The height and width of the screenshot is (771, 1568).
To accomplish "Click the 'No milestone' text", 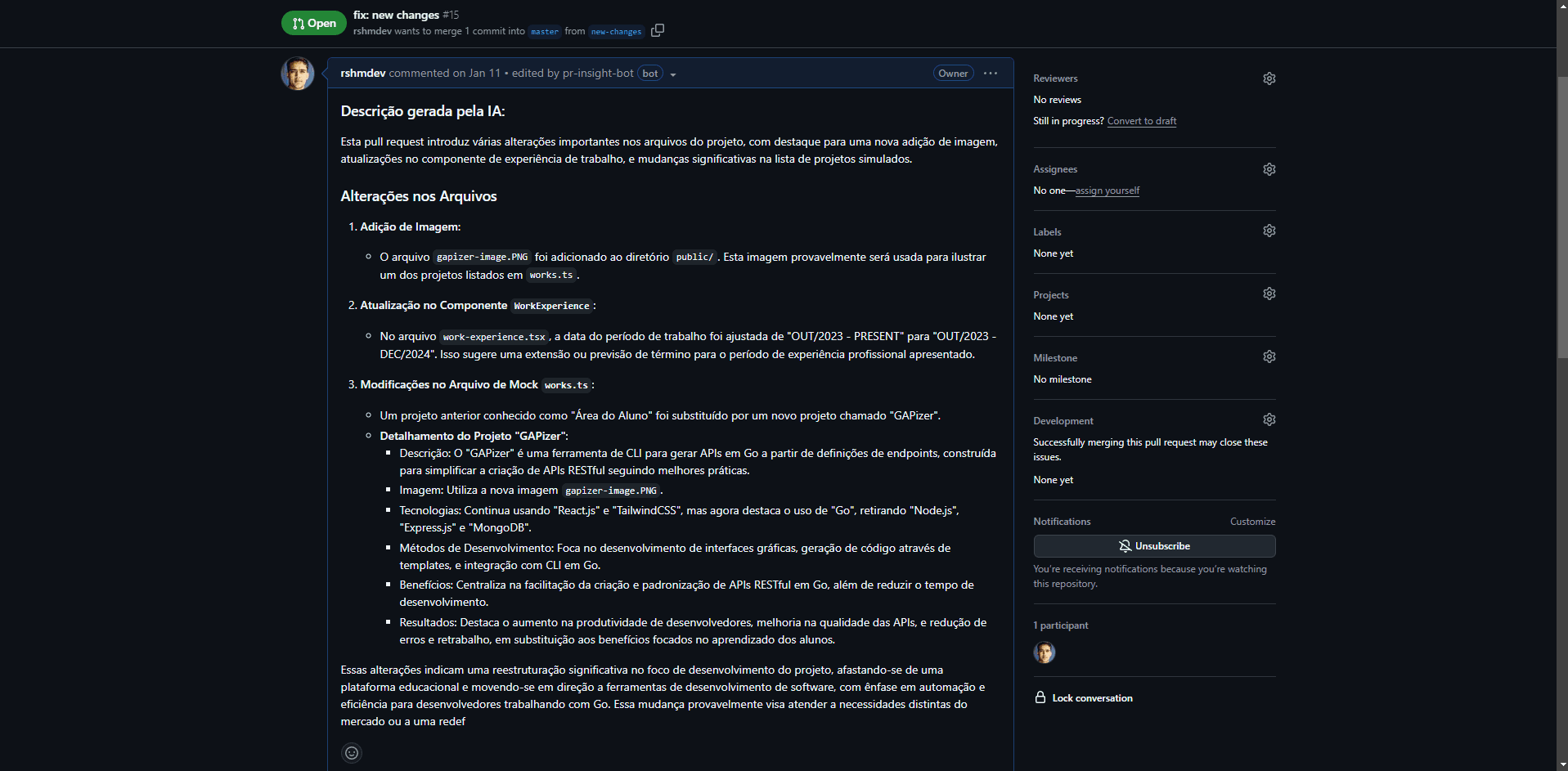I will click(x=1063, y=379).
